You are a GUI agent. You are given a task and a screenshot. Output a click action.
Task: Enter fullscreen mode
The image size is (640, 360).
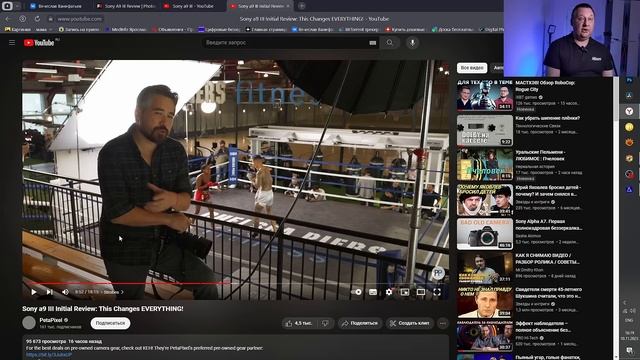point(437,292)
